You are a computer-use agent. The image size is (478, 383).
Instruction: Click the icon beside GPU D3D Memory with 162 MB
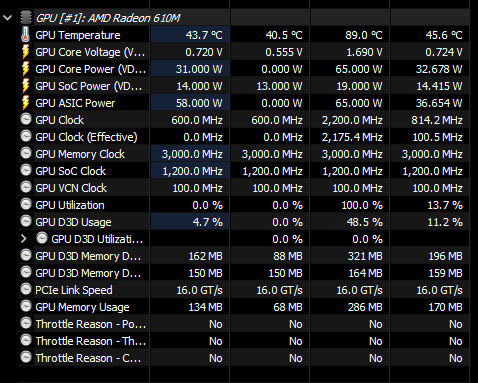[x=26, y=255]
